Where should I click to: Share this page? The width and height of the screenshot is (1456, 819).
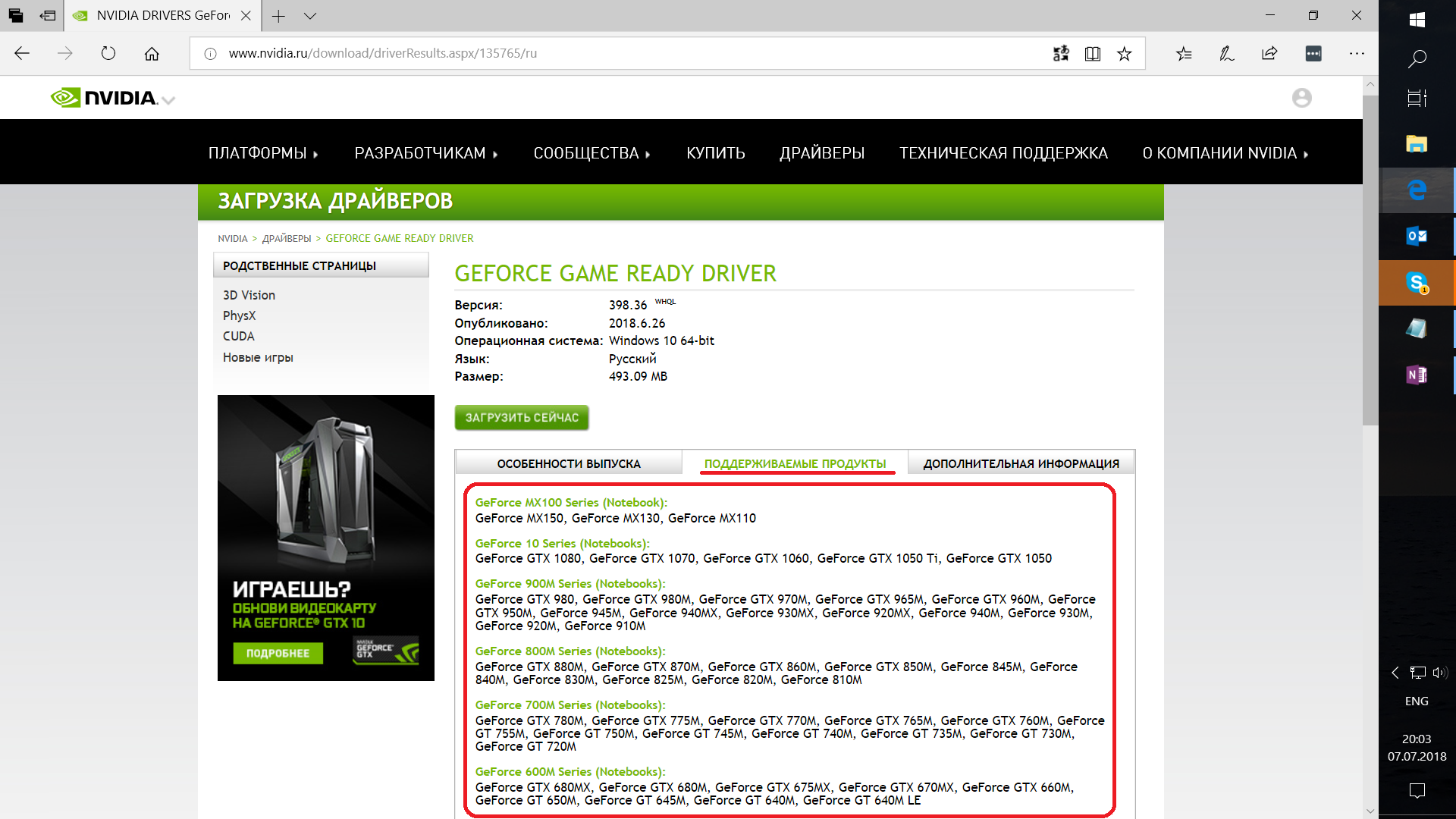coord(1270,53)
